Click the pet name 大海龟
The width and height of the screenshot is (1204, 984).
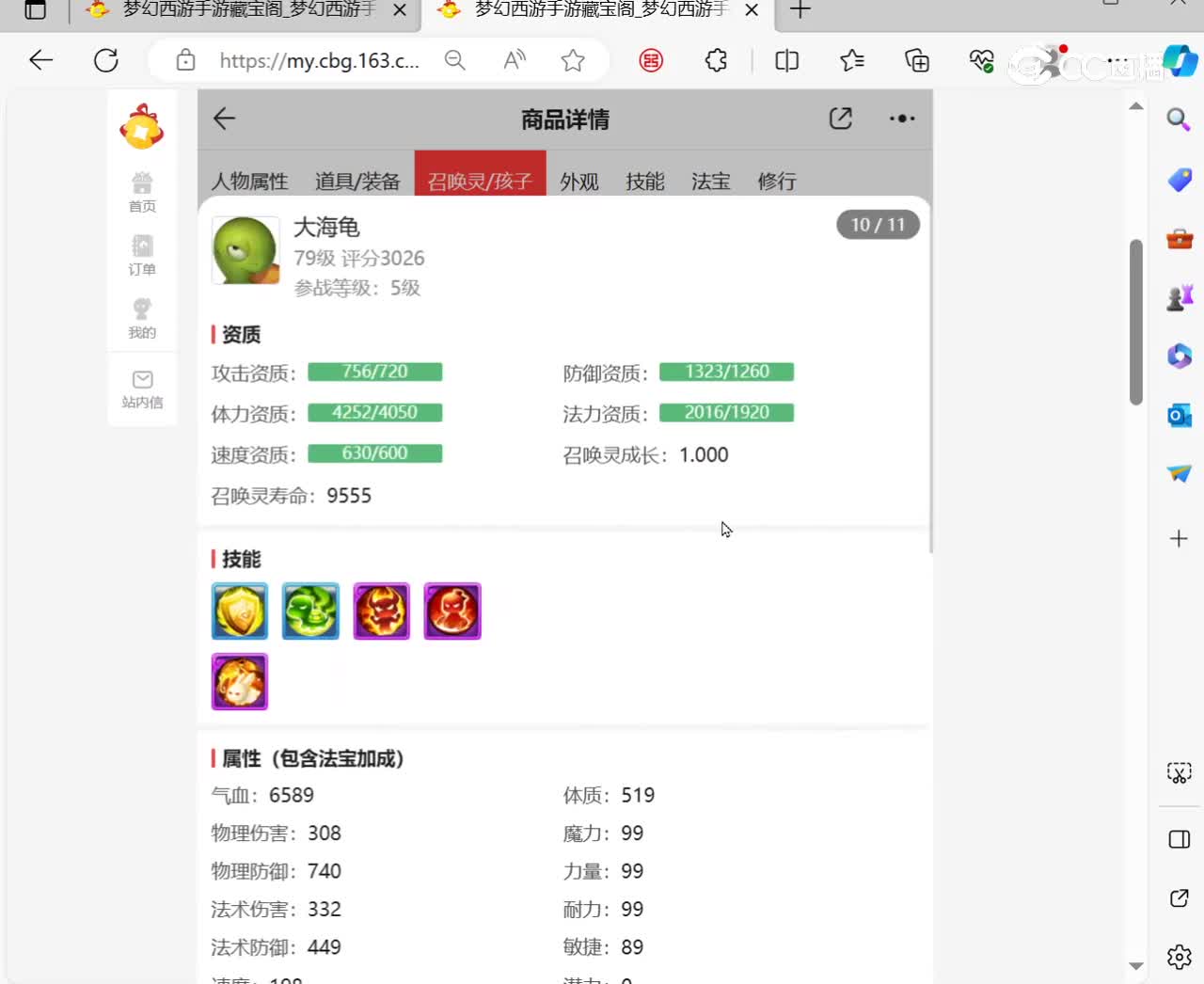tap(326, 228)
